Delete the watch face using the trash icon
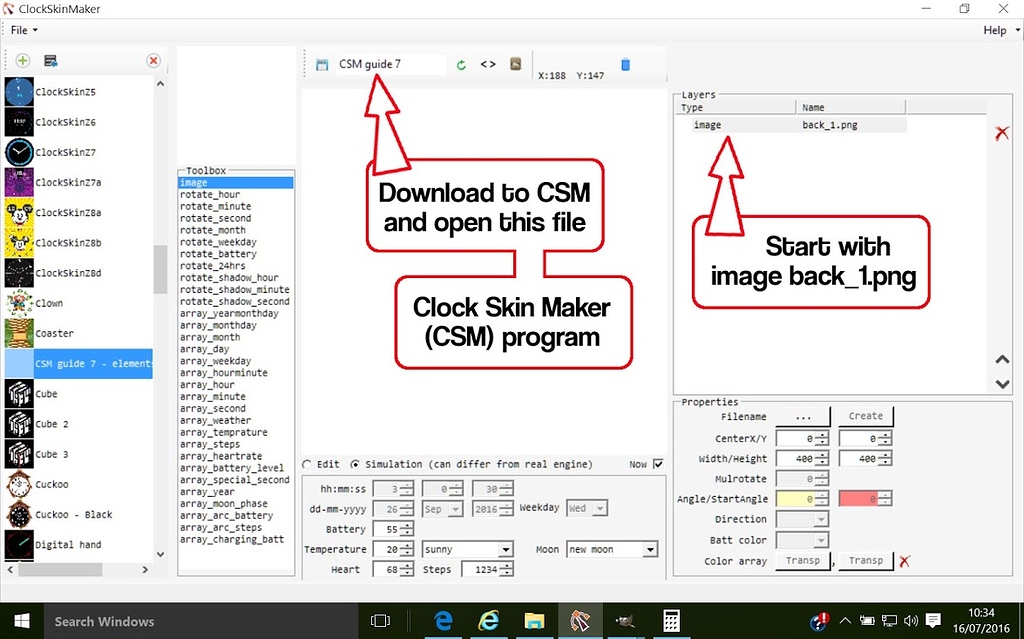This screenshot has width=1024, height=639. pyautogui.click(x=624, y=63)
